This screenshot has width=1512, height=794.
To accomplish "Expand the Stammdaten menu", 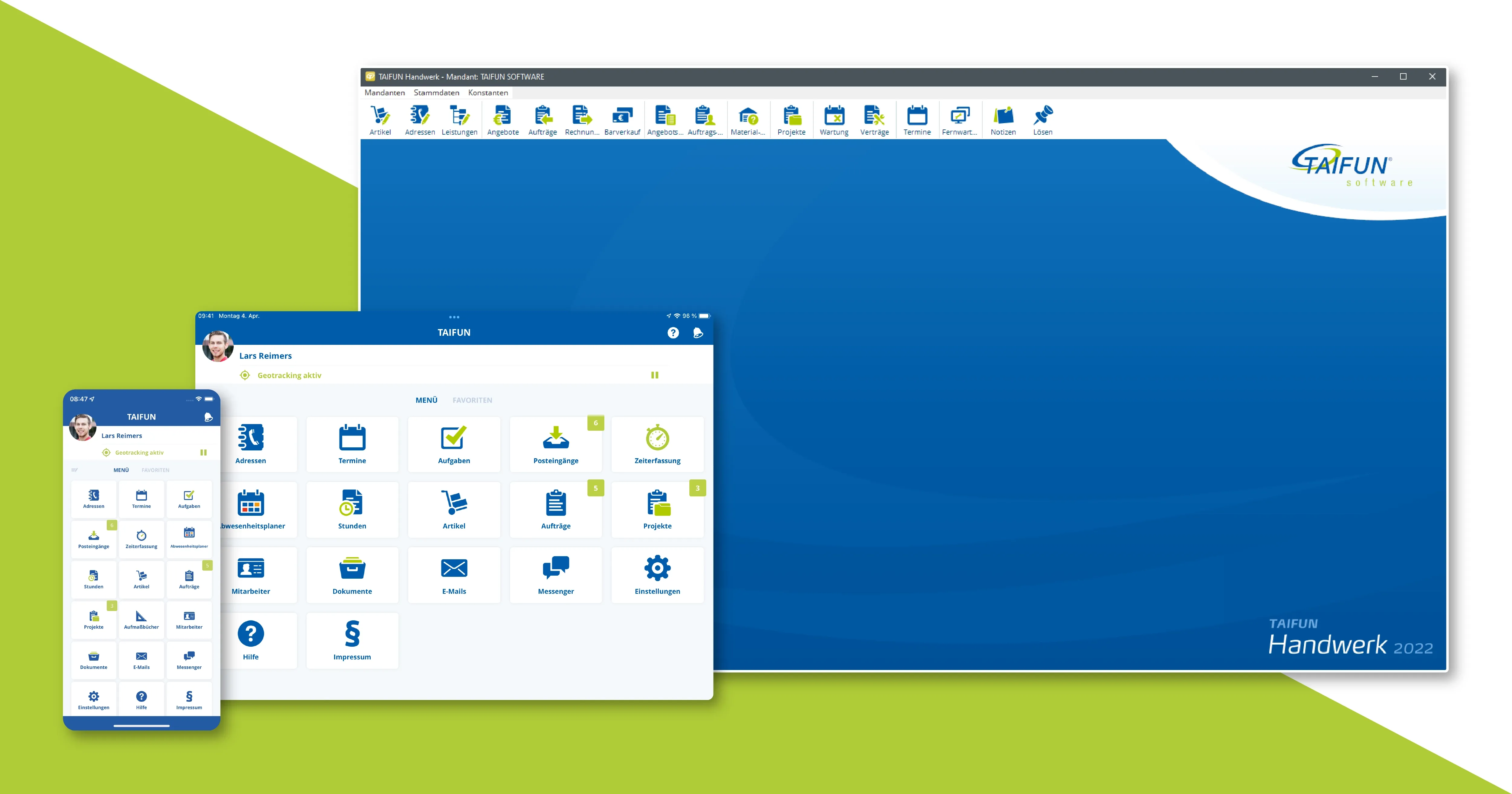I will 436,93.
